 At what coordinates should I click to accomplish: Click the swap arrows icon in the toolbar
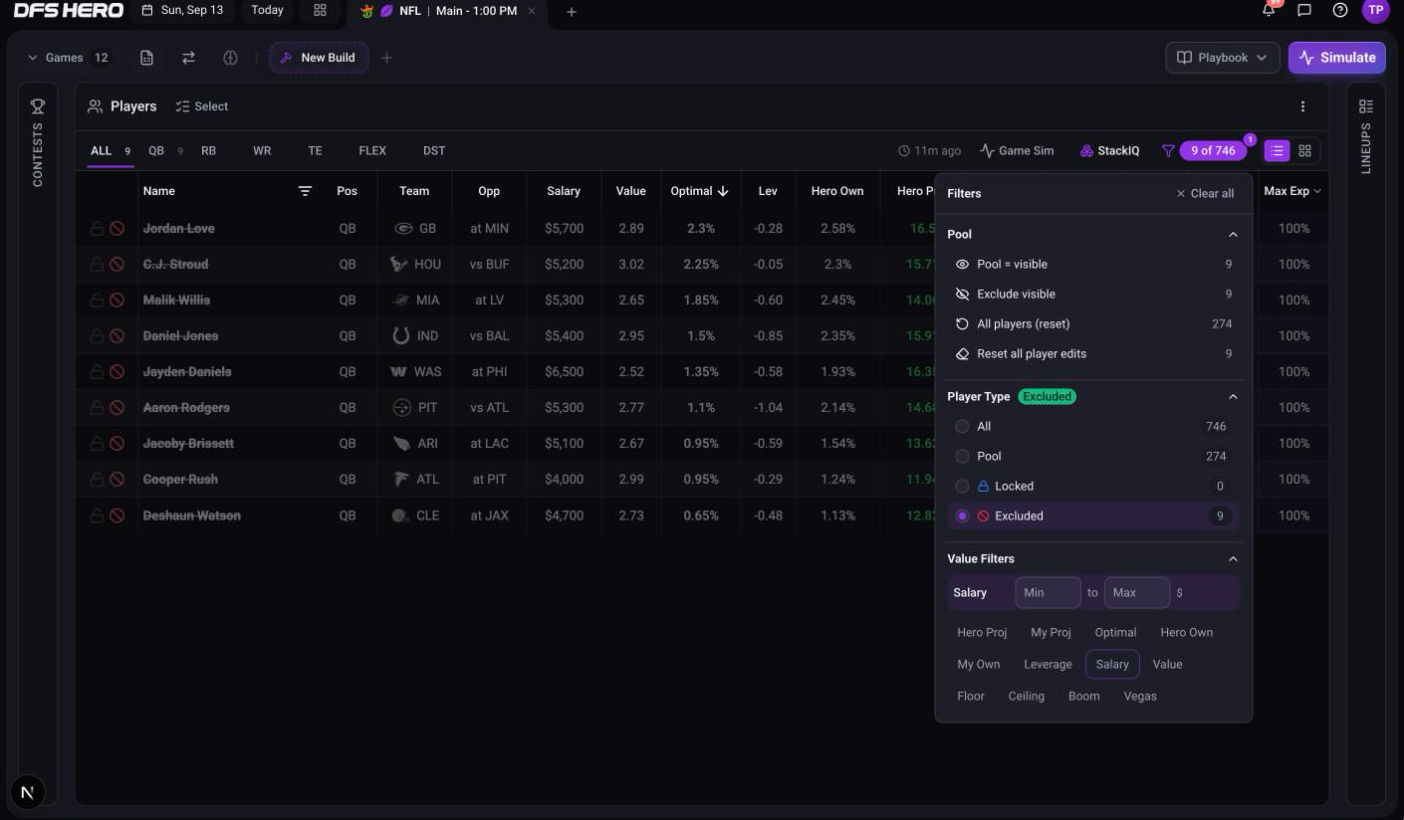pyautogui.click(x=188, y=58)
